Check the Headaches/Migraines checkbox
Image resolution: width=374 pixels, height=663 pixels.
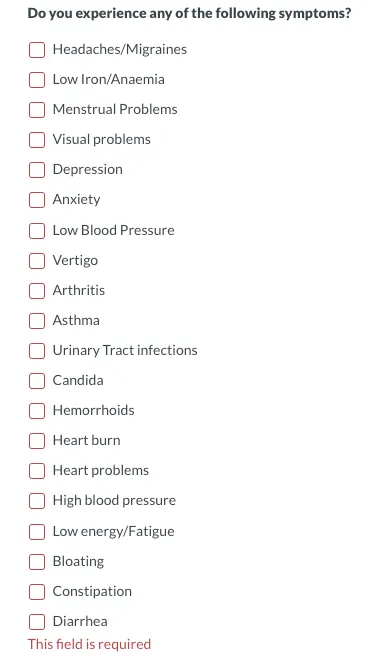coord(37,49)
